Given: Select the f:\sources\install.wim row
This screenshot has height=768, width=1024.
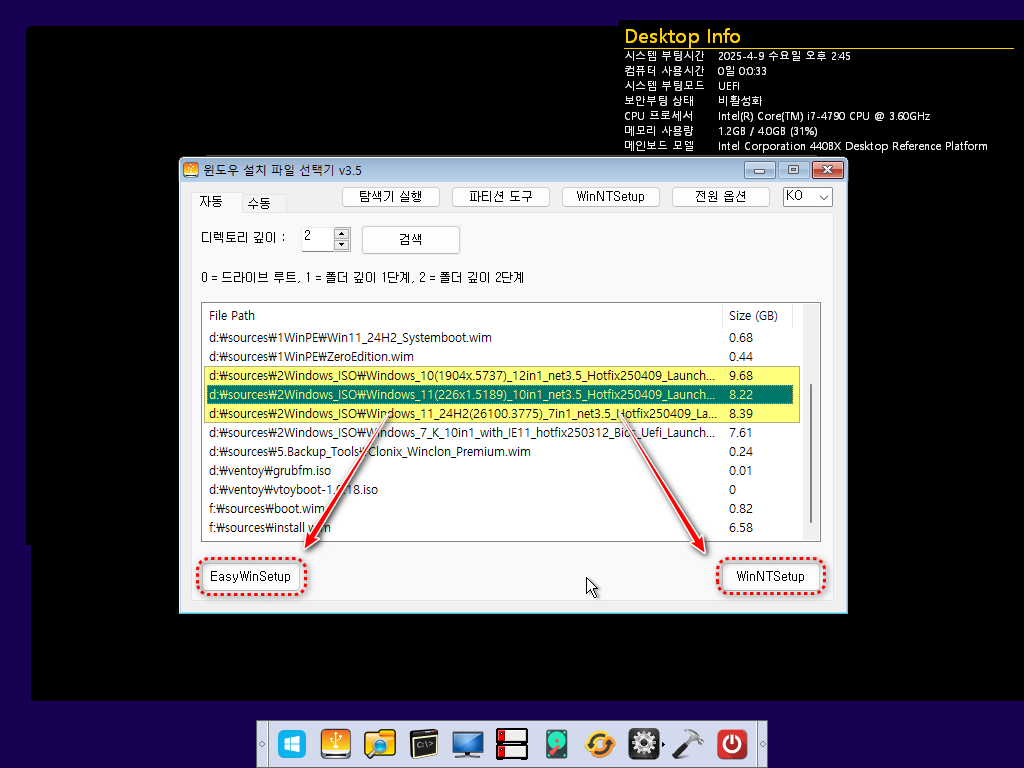Looking at the screenshot, I should (500, 527).
